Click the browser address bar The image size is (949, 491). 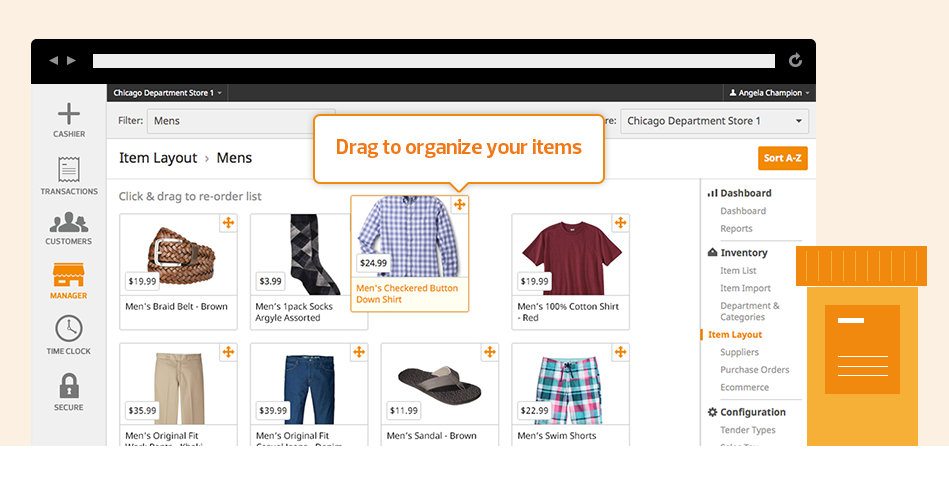433,61
